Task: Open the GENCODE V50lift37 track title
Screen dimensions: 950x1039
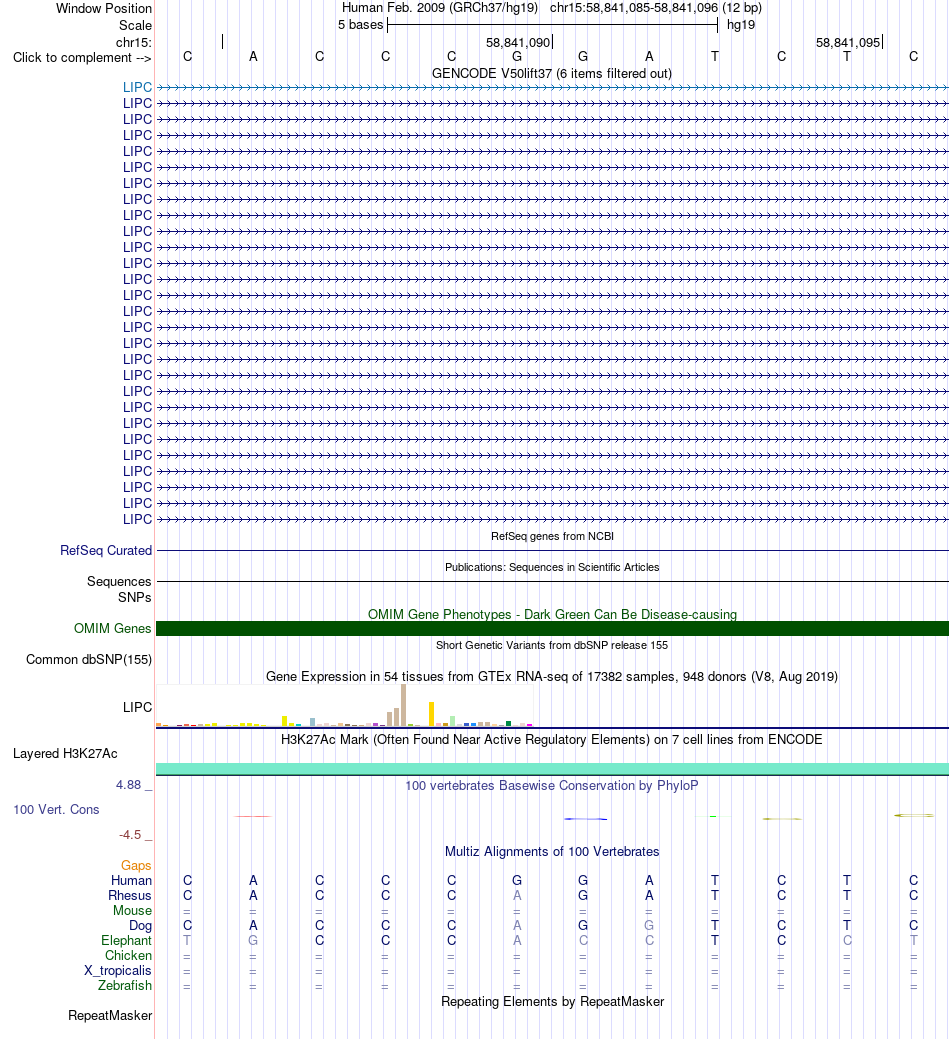Action: 551,74
